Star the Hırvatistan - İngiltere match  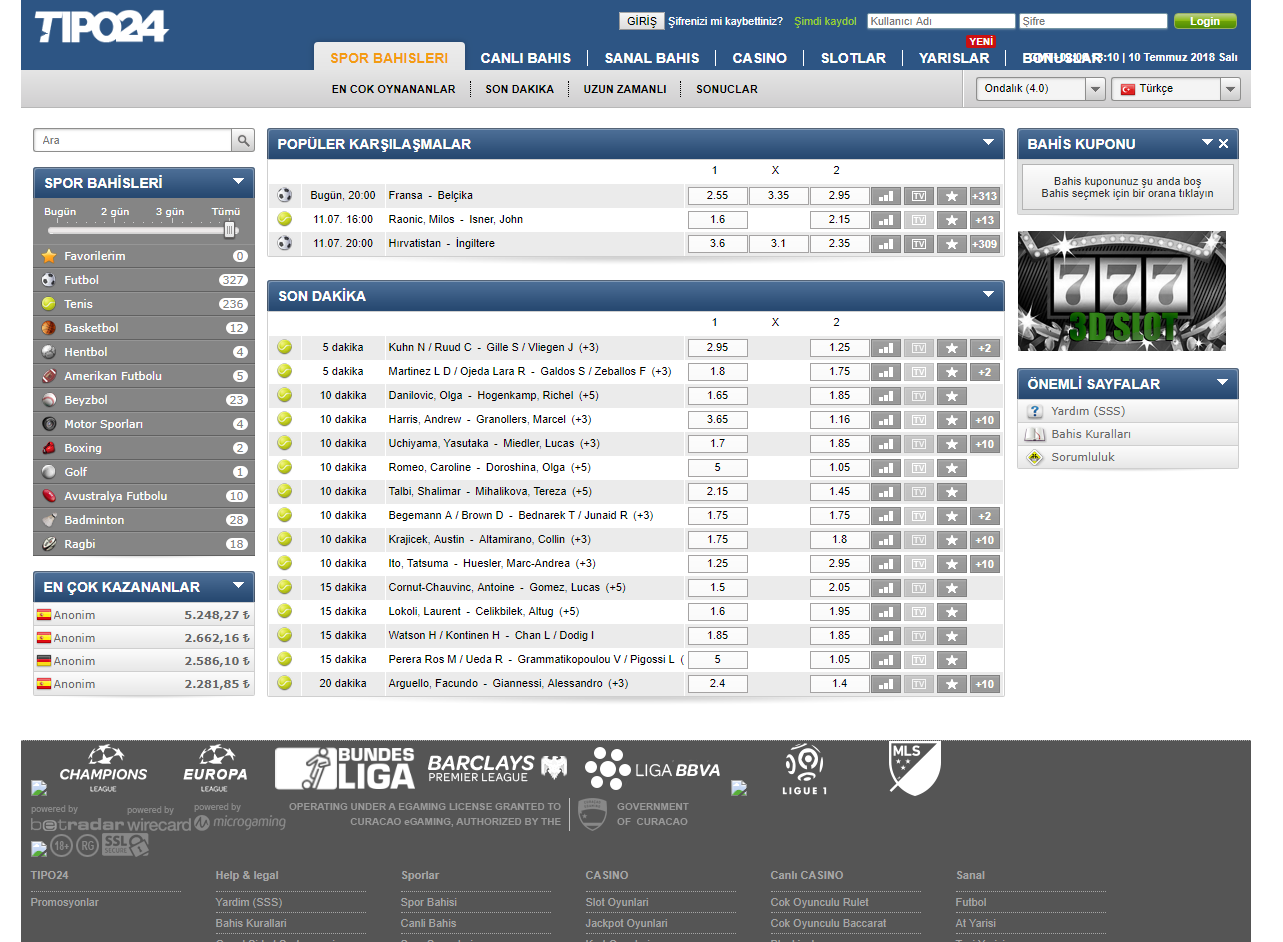[x=952, y=244]
